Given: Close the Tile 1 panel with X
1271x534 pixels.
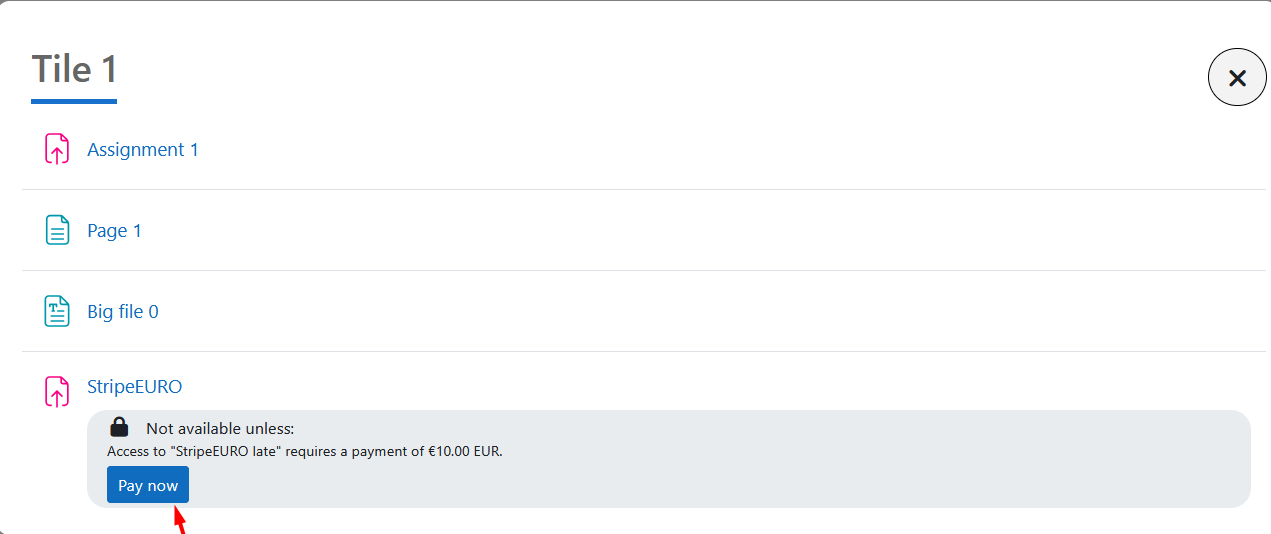Looking at the screenshot, I should 1237,77.
